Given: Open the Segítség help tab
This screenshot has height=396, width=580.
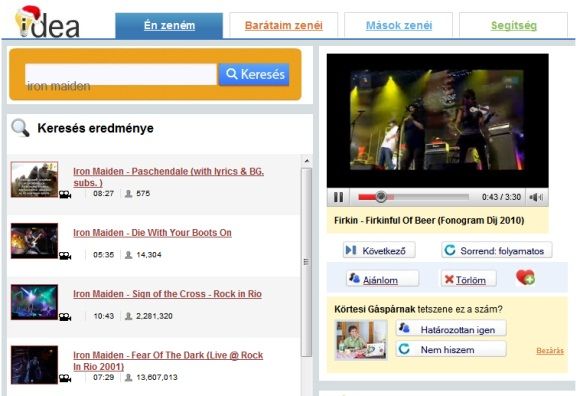Looking at the screenshot, I should (513, 26).
